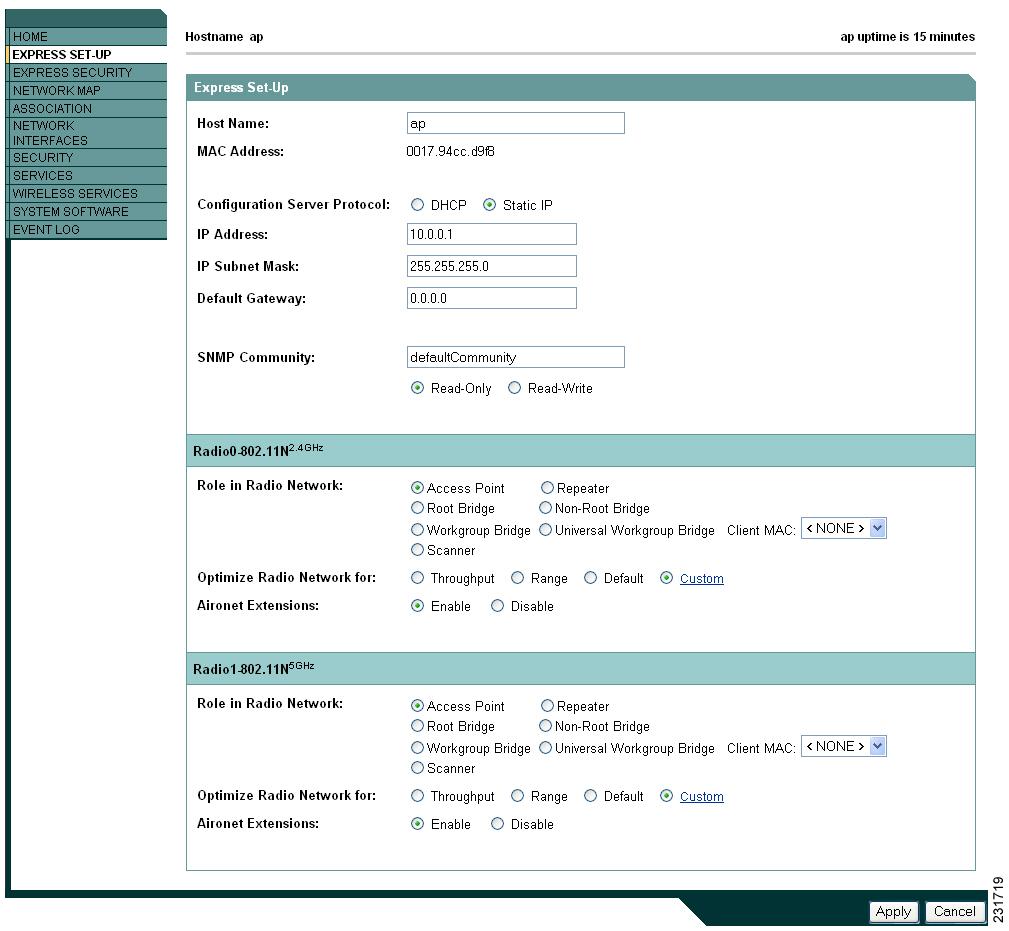Click the Apply button
The image size is (1009, 931).
pyautogui.click(x=893, y=911)
